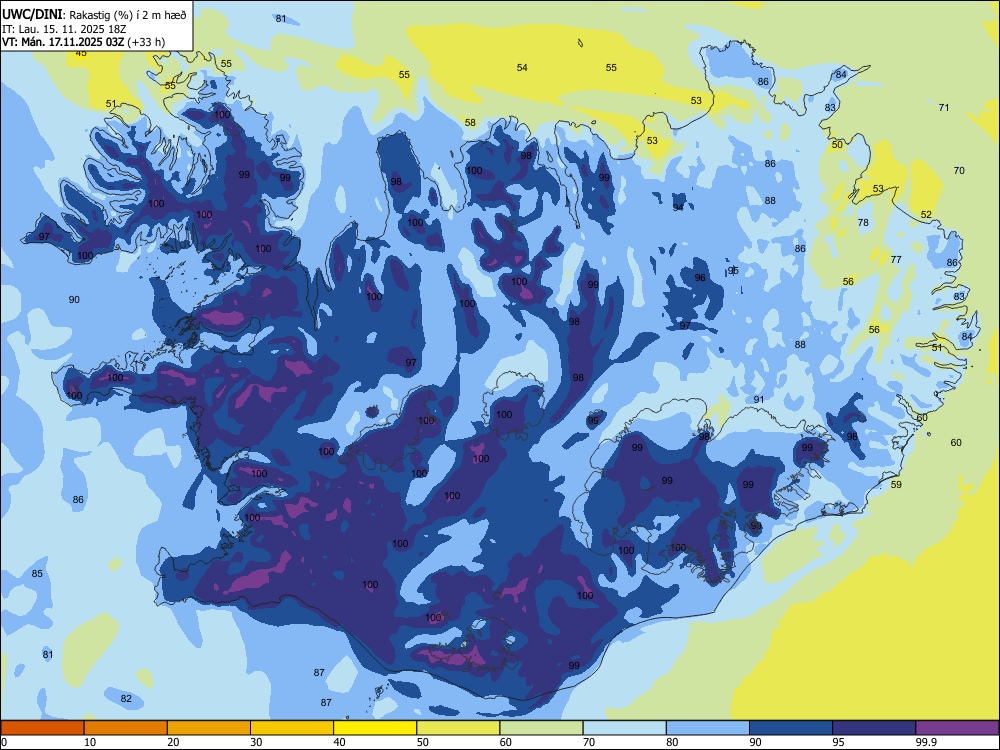Image resolution: width=1000 pixels, height=750 pixels.
Task: Select the 'VT: Mán. 17.11.2025 03Z' valid time
Action: click(63, 42)
